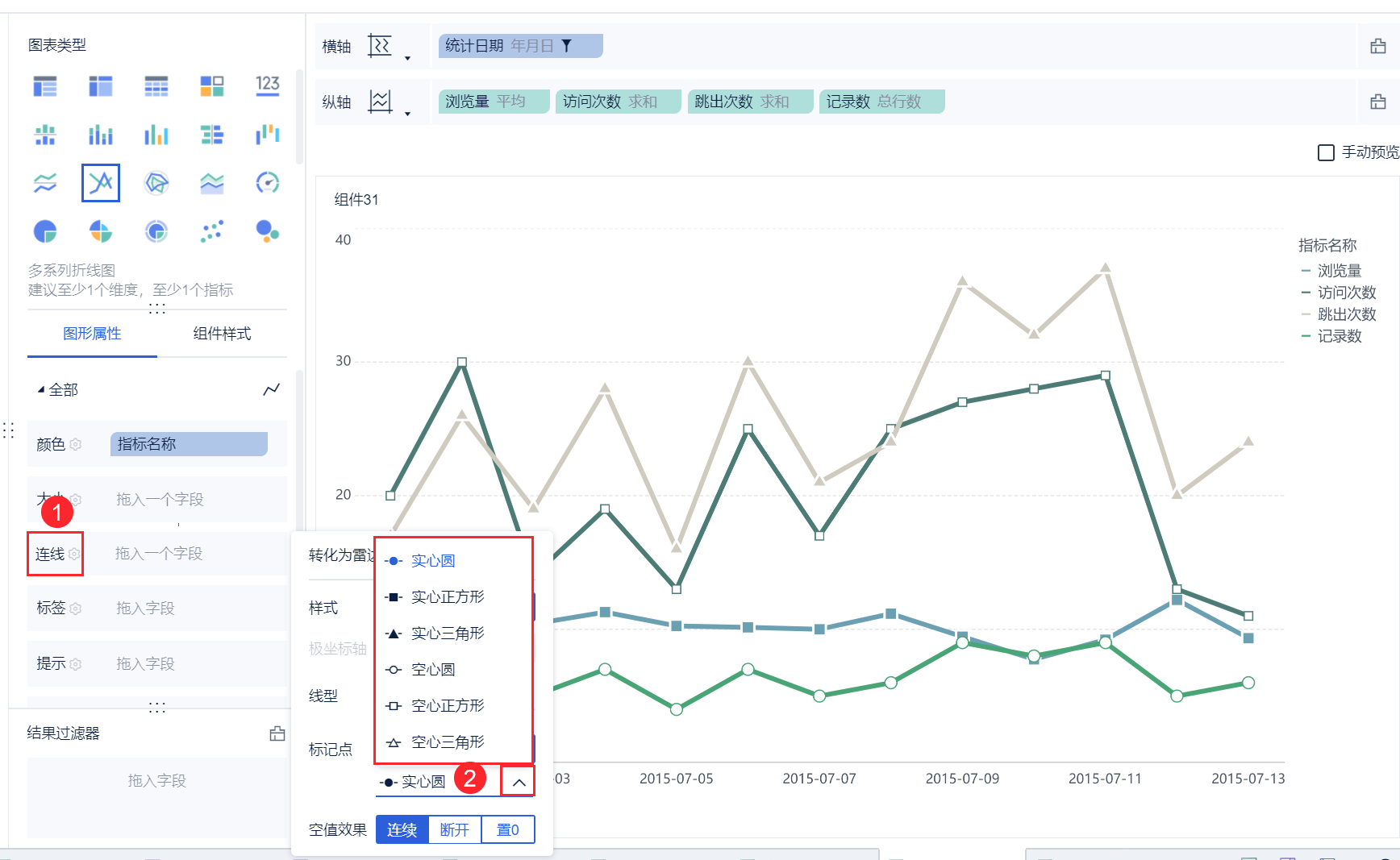
Task: Collapse the 全部 section triangle
Action: (x=41, y=390)
